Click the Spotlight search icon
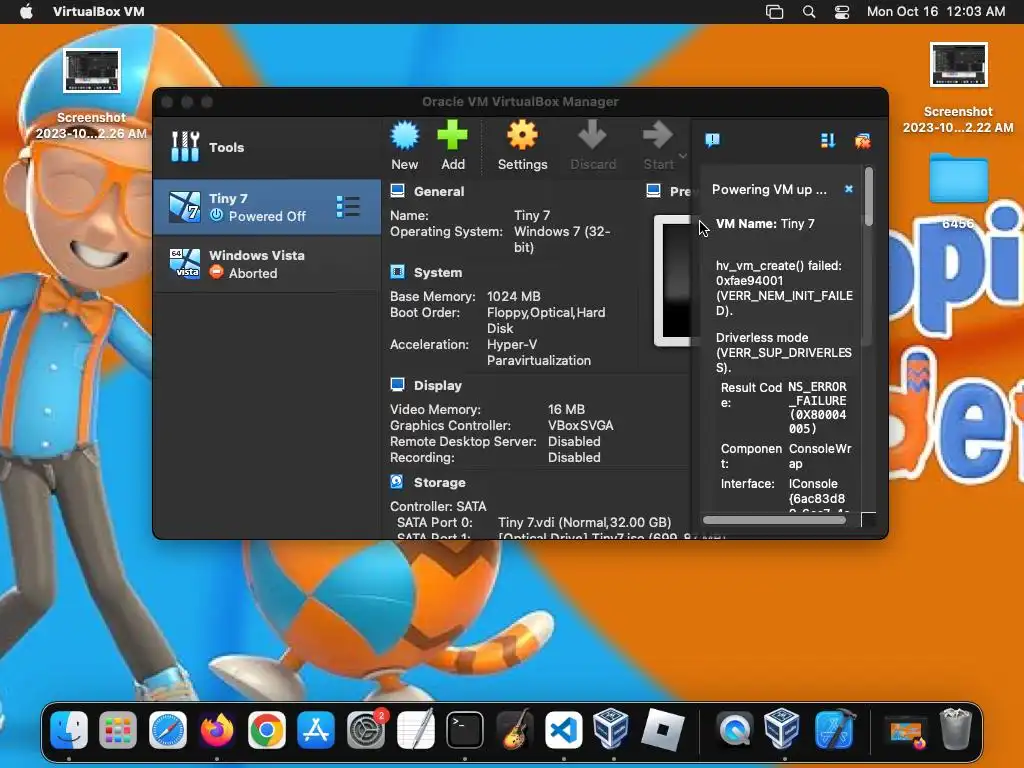 pos(808,12)
